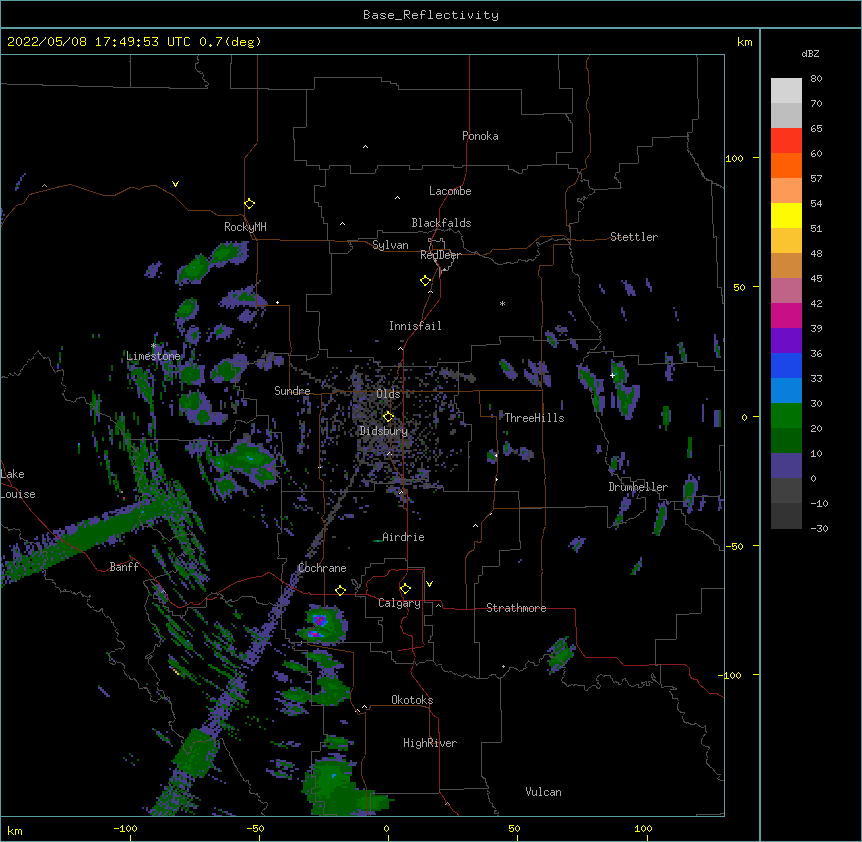Select the magenta 39-42 dBZ legend swatch
This screenshot has width=862, height=842.
point(786,315)
